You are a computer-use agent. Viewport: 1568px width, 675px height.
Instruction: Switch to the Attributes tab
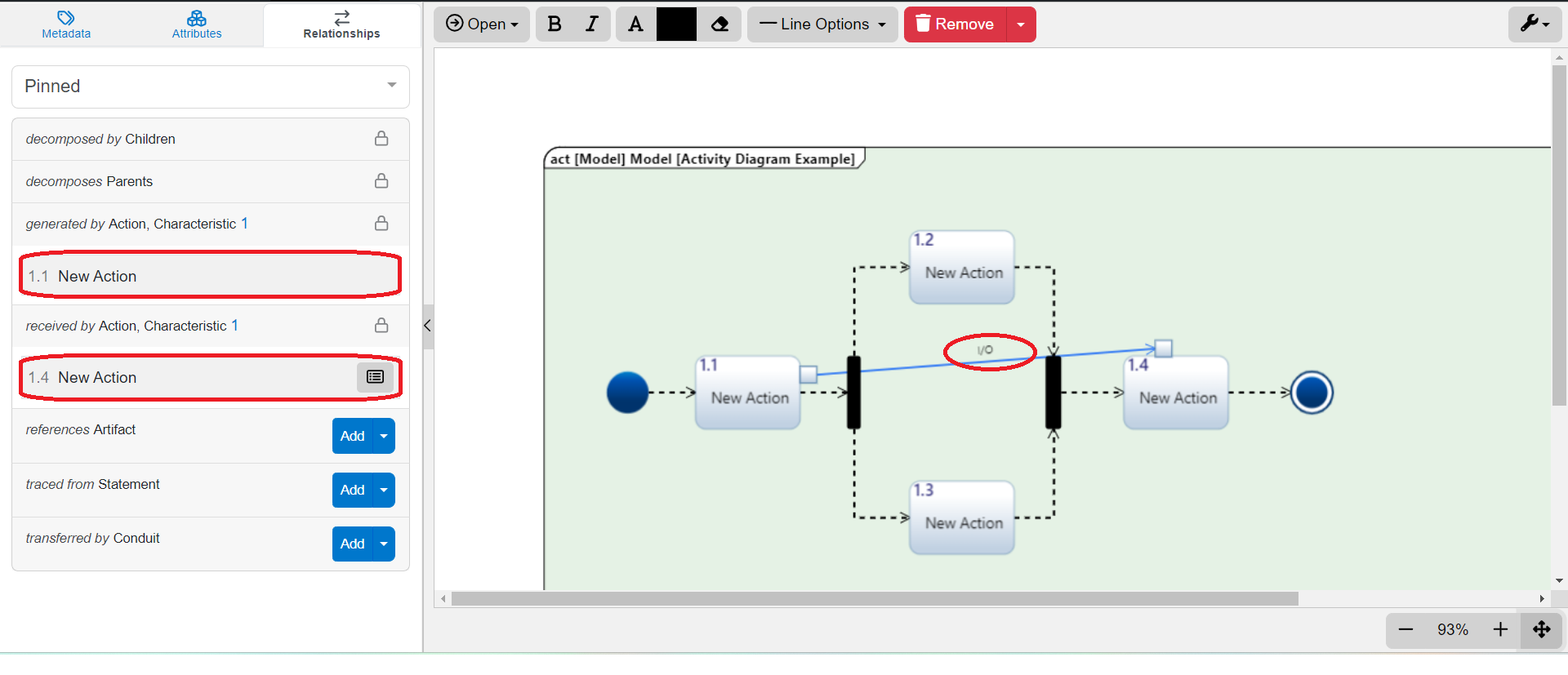click(x=197, y=24)
